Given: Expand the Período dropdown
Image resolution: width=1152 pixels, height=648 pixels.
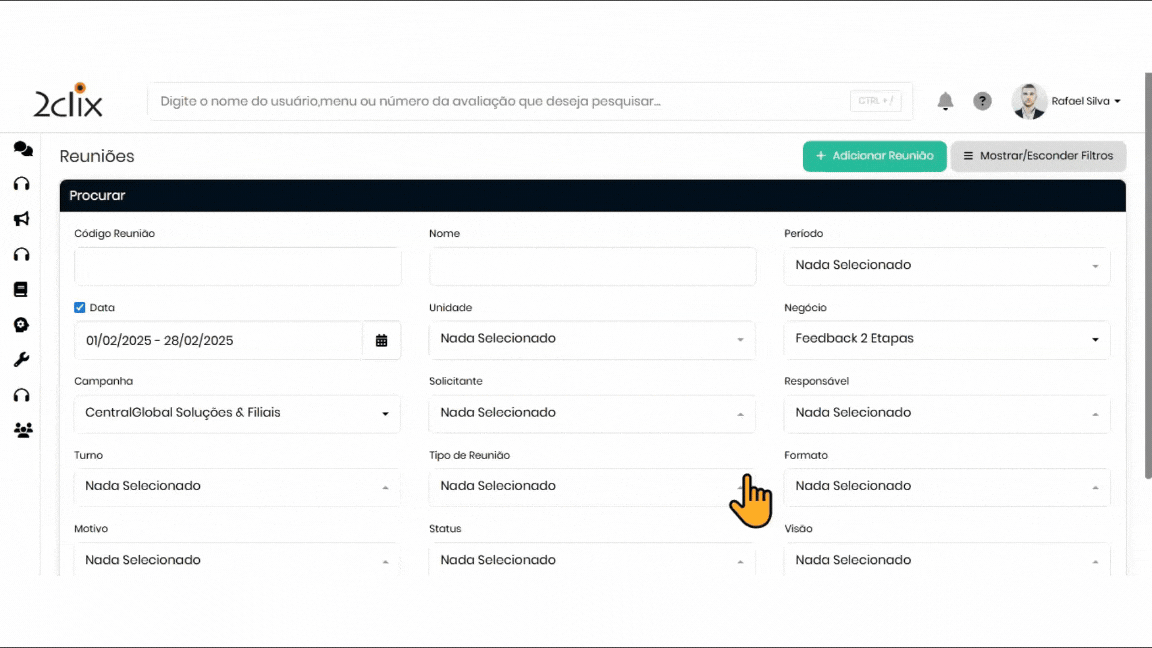Looking at the screenshot, I should (x=946, y=266).
